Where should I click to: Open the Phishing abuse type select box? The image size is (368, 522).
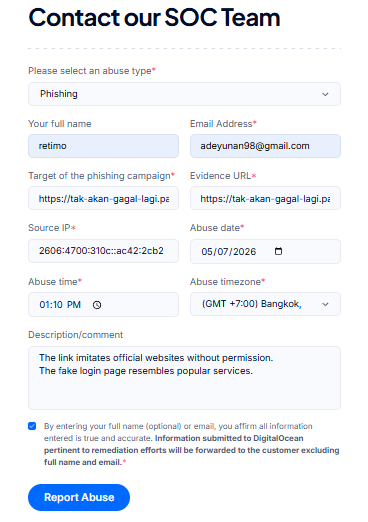point(184,94)
